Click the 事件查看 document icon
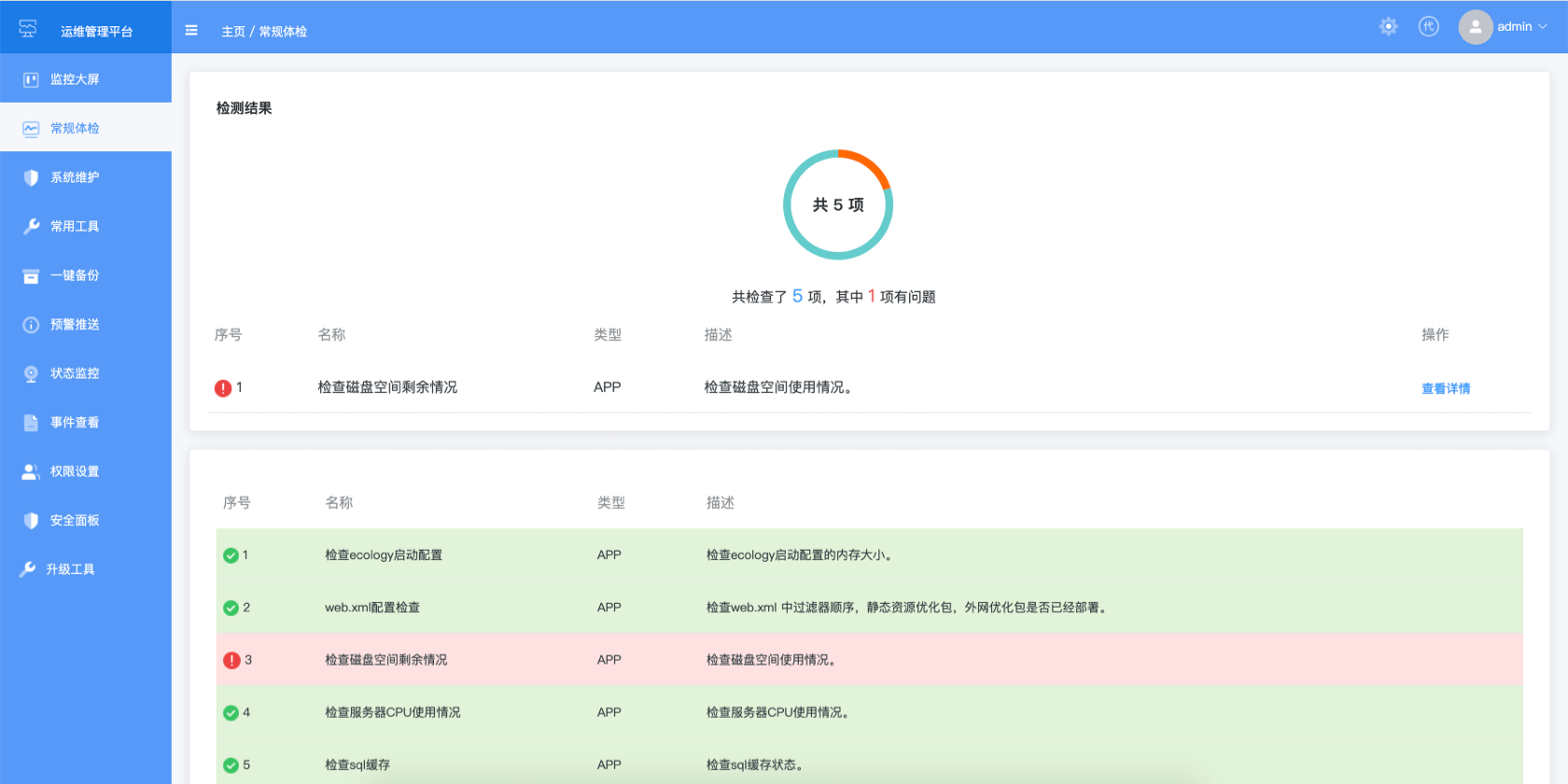This screenshot has height=784, width=1568. 31,423
